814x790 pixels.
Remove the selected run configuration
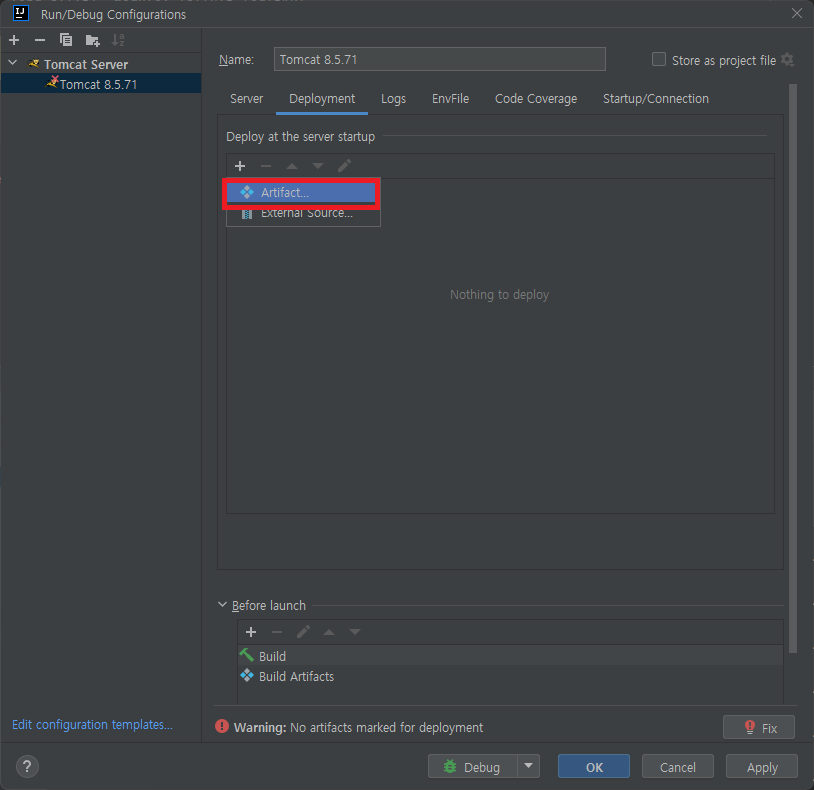[39, 40]
